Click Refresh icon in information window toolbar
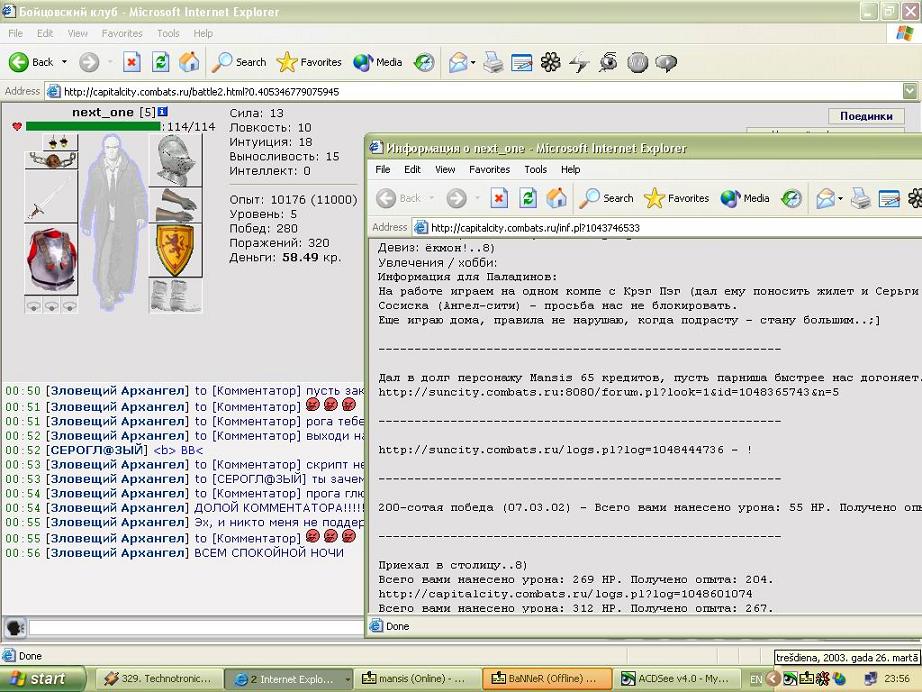The image size is (922, 692). (x=527, y=198)
